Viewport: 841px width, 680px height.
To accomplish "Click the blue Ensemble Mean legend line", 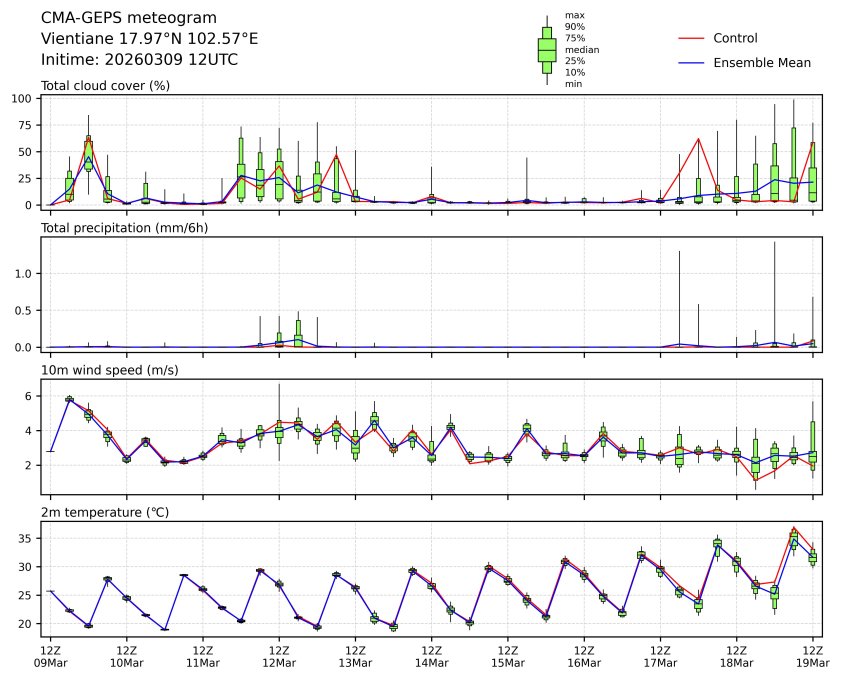I will [692, 62].
